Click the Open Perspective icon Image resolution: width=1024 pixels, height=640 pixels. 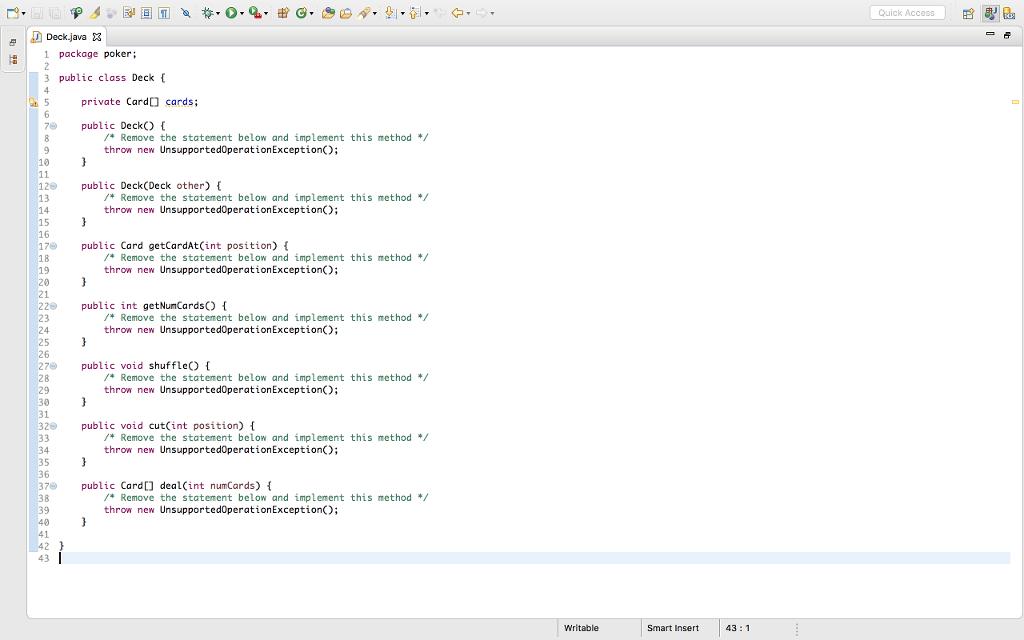coord(967,13)
